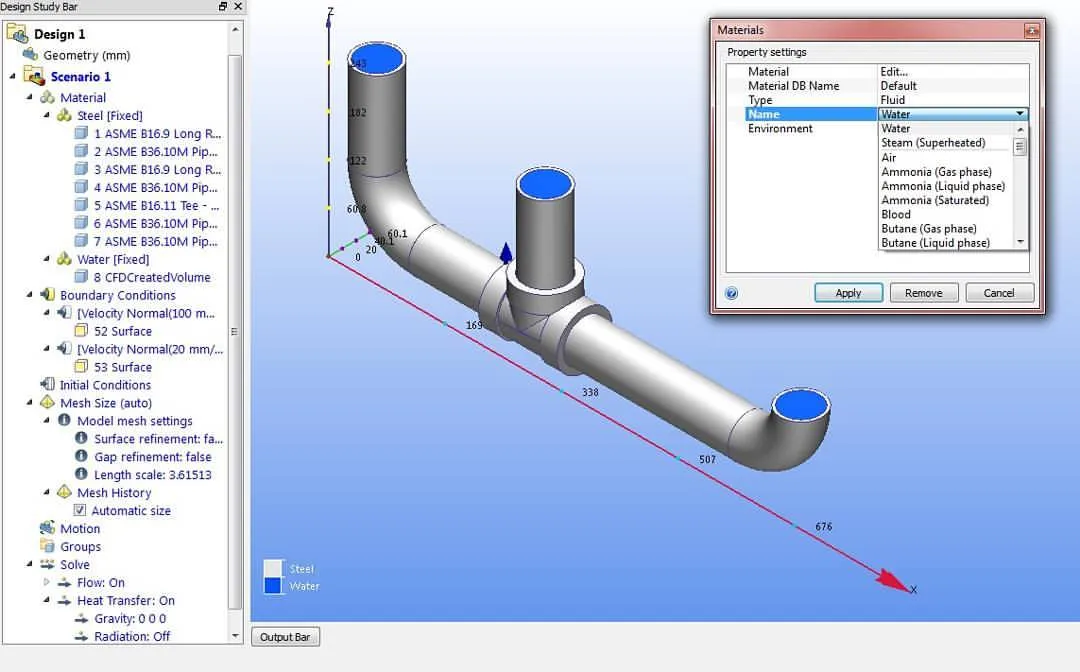Click the Apply button in Materials dialog
This screenshot has height=672, width=1080.
point(848,292)
